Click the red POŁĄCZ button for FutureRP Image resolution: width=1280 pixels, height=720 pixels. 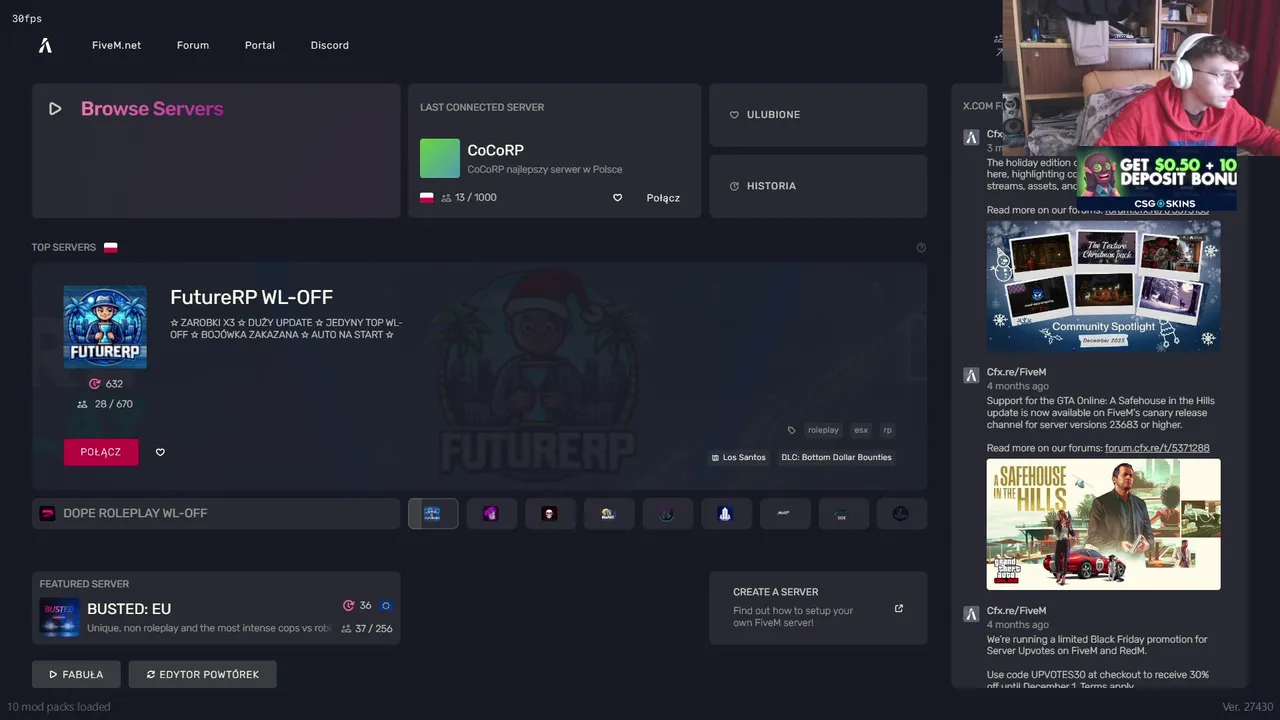tap(101, 452)
